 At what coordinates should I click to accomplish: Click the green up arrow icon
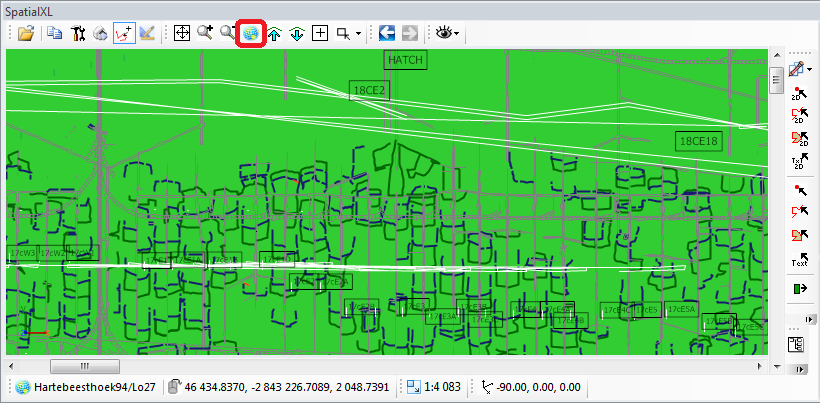274,33
